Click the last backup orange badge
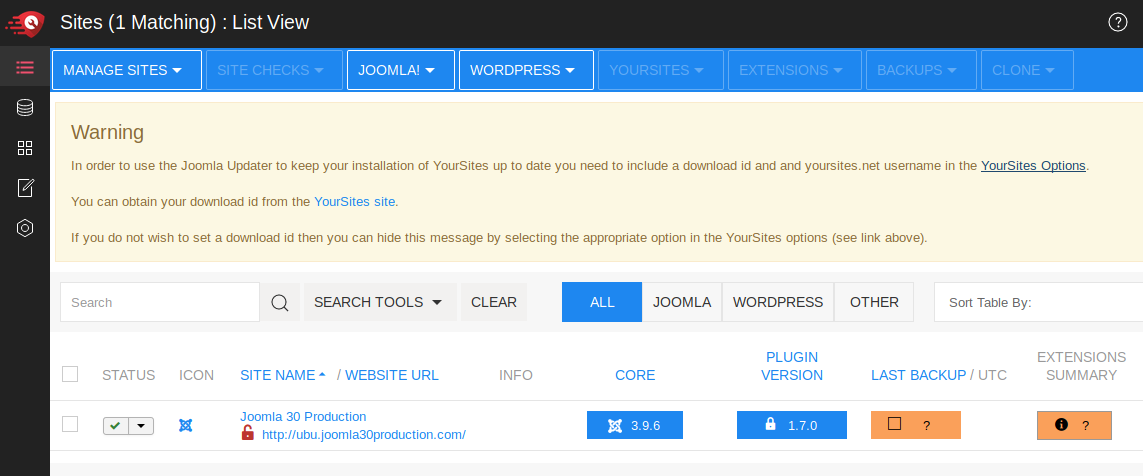 916,425
